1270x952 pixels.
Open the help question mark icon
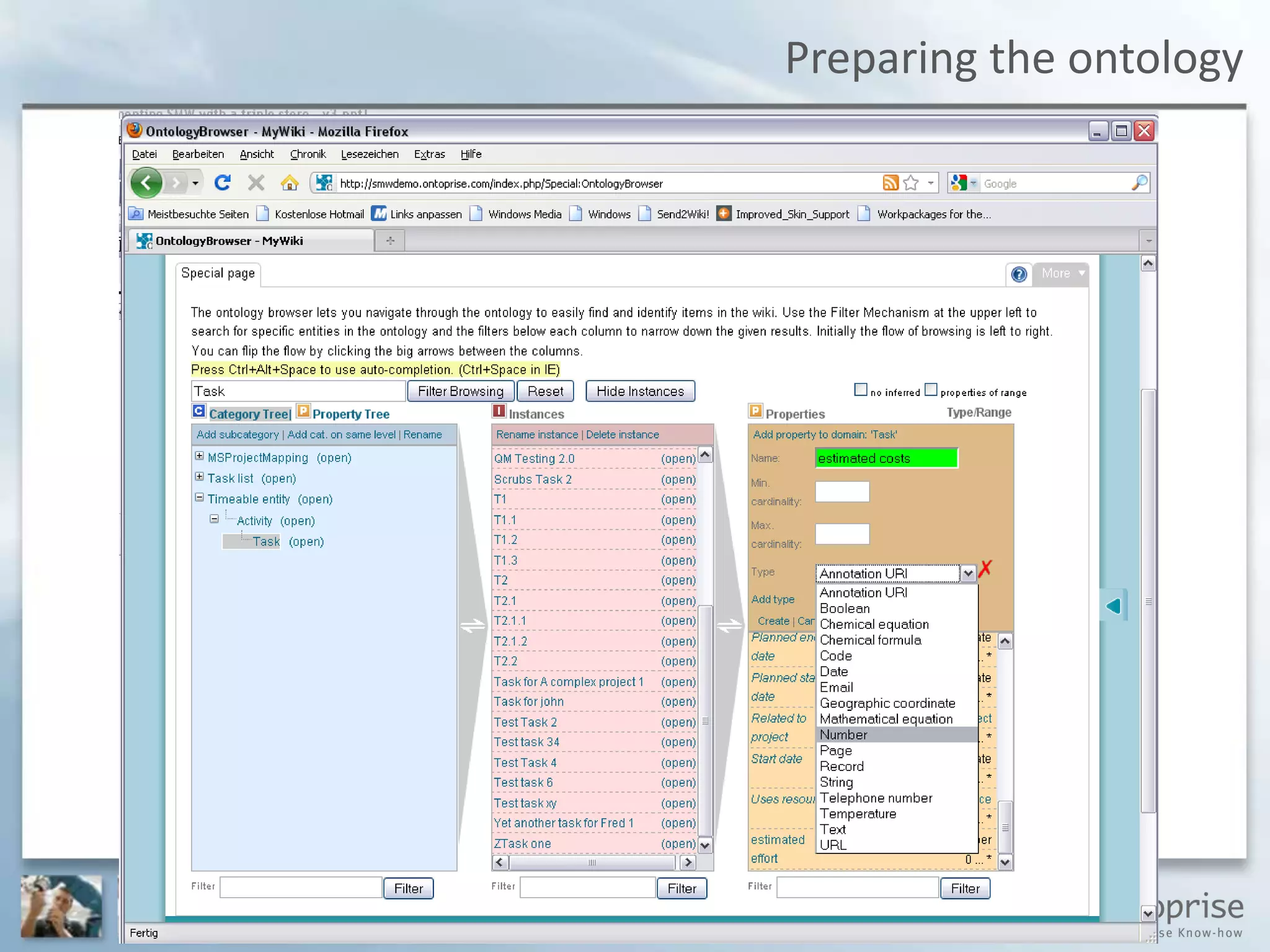(x=1018, y=274)
